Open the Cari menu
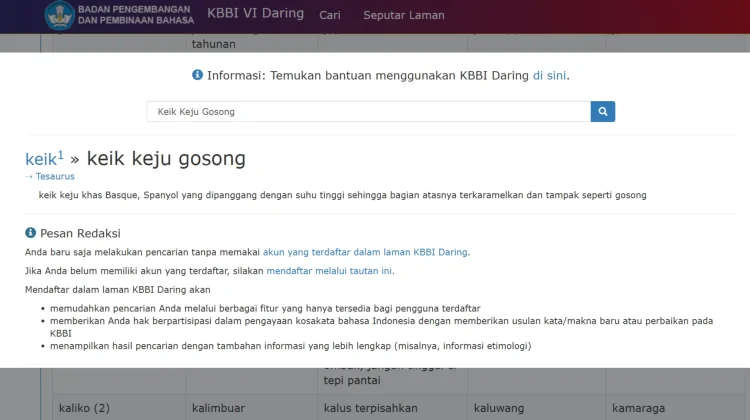Image resolution: width=750 pixels, height=420 pixels. 330,15
